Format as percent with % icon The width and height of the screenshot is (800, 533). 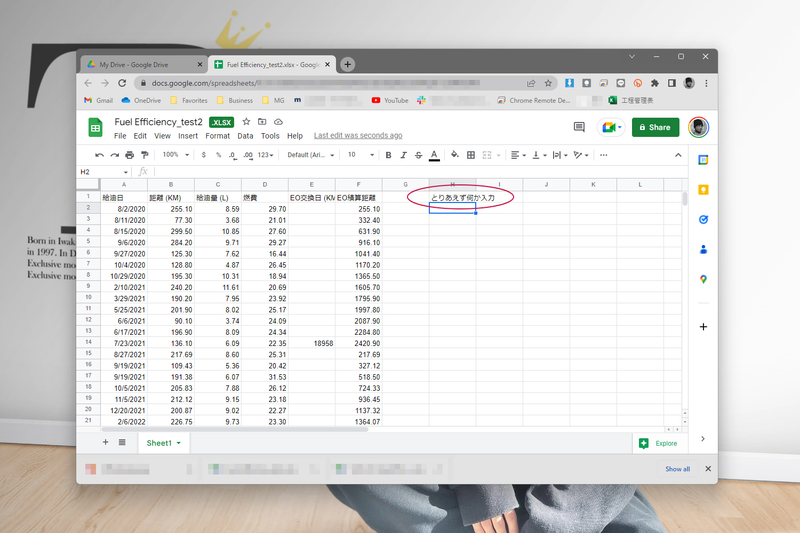(218, 155)
